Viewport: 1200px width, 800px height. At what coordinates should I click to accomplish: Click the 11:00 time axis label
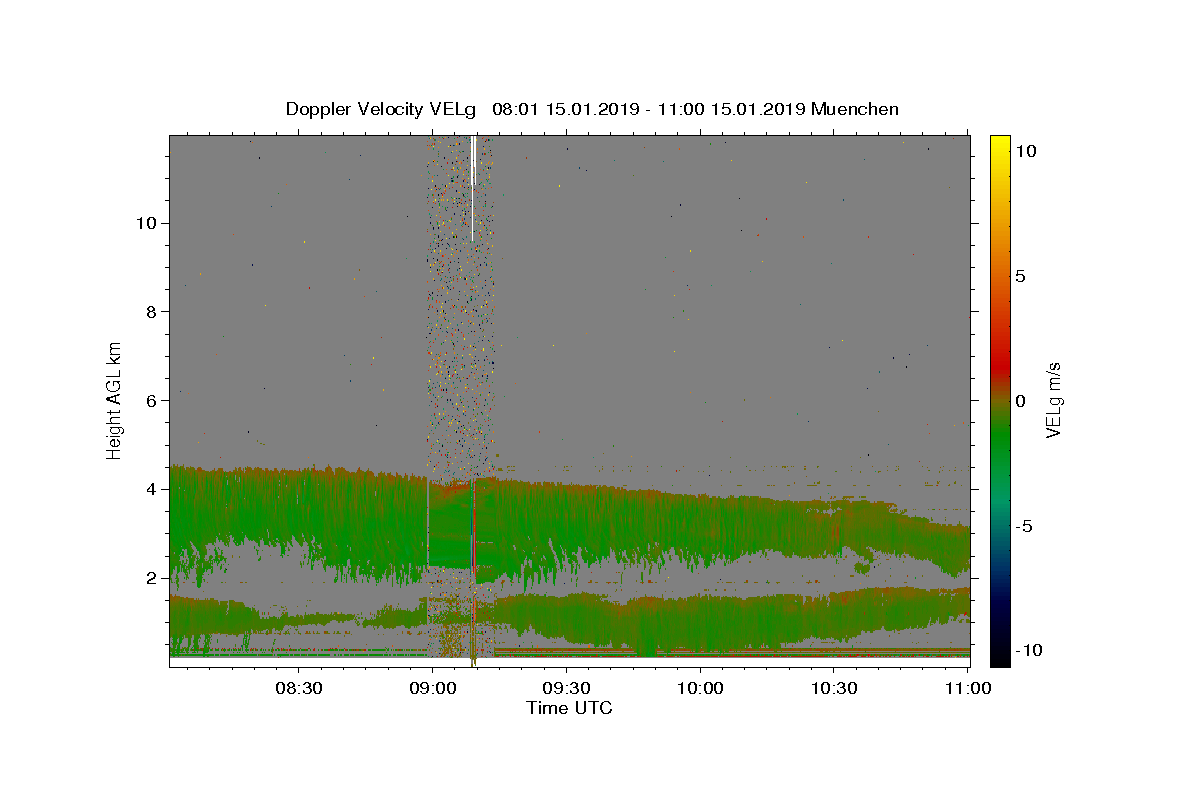point(968,688)
